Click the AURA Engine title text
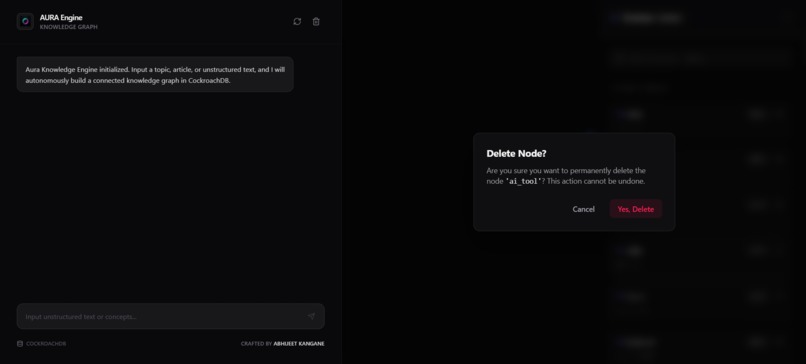 click(61, 17)
